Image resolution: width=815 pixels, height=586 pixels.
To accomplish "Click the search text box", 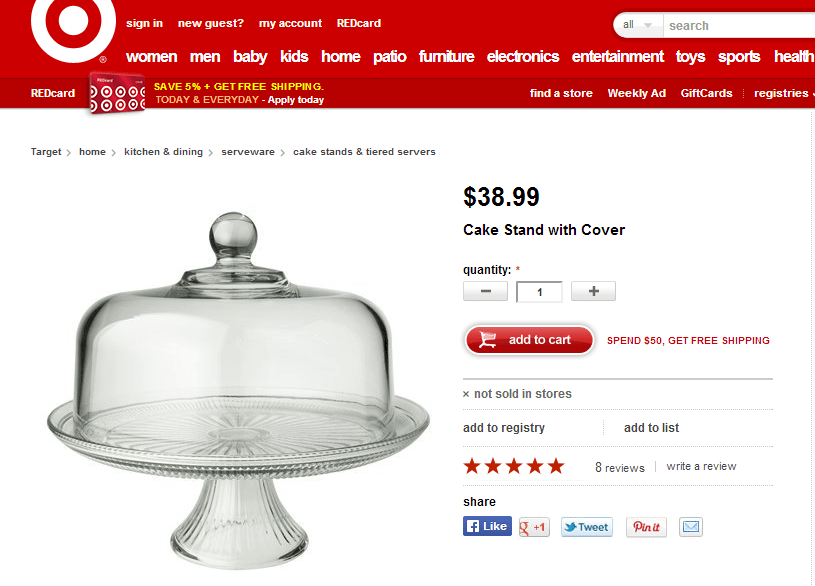I will tap(739, 25).
